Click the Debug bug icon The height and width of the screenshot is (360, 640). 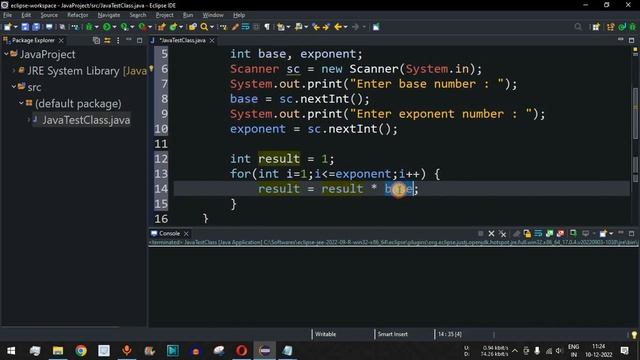tap(89, 27)
